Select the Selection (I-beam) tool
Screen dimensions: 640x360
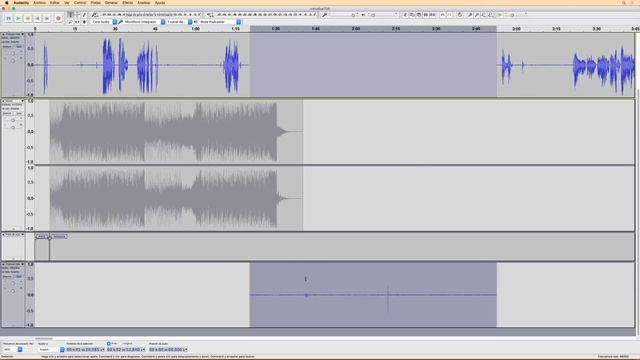coord(71,15)
